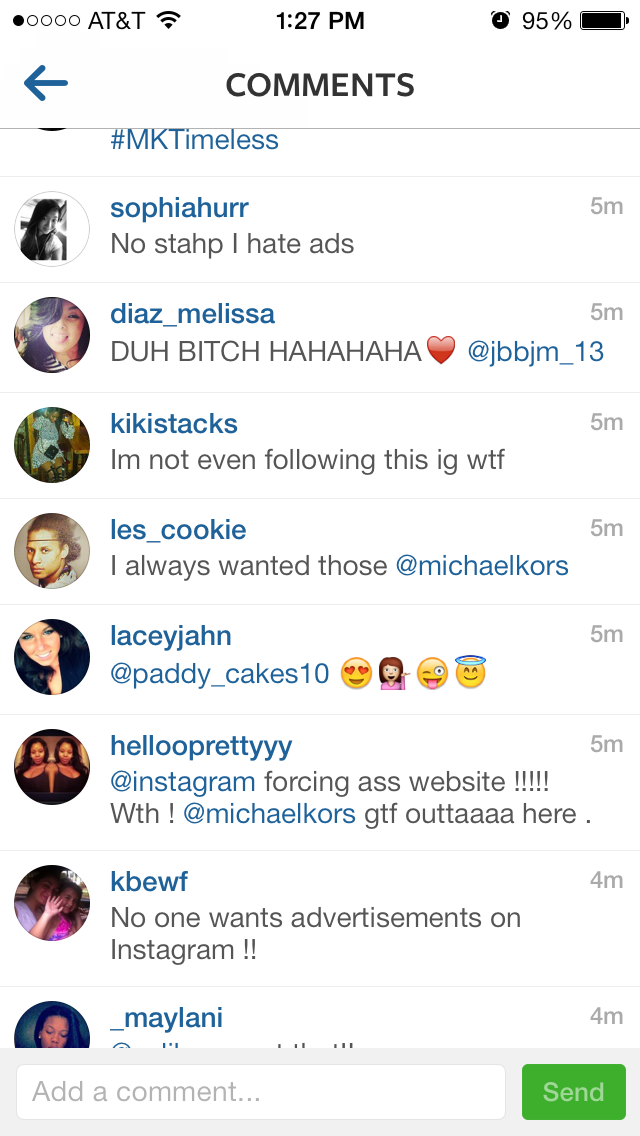Open the #MKTimeless hashtag
Image resolution: width=640 pixels, height=1136 pixels.
(194, 139)
